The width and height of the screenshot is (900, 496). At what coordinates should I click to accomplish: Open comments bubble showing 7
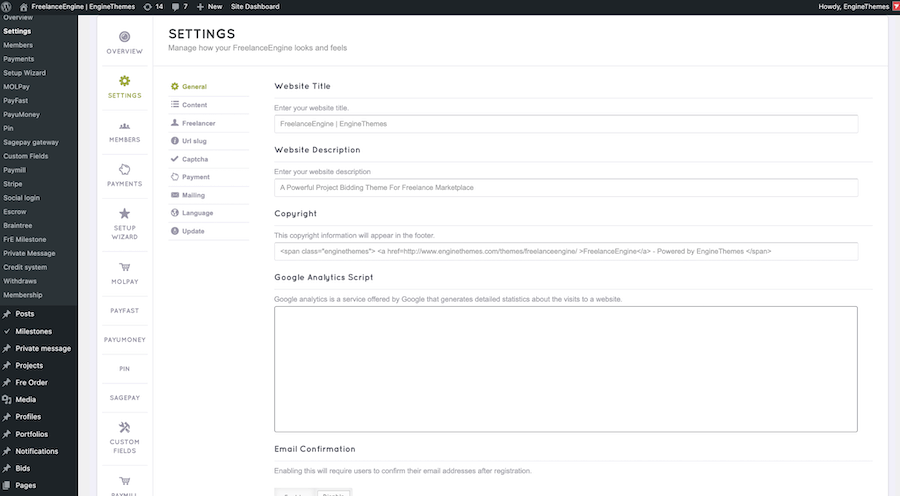tap(180, 7)
